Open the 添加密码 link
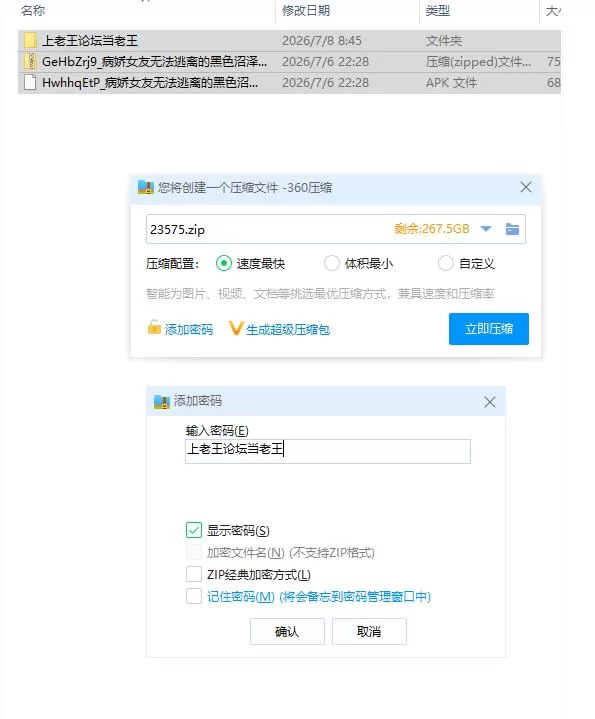595x719 pixels. pos(189,329)
